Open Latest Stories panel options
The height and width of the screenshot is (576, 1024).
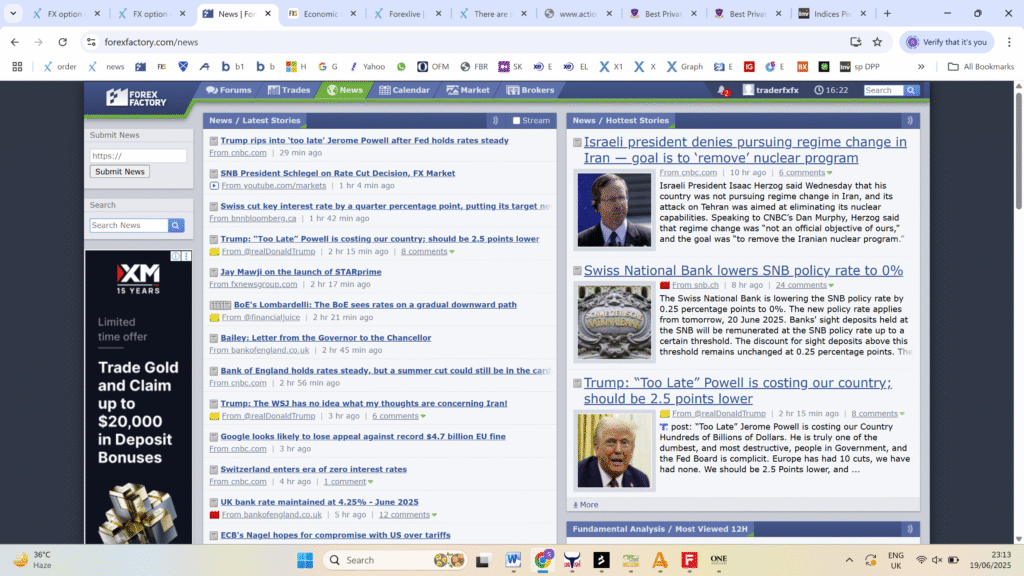[495, 121]
